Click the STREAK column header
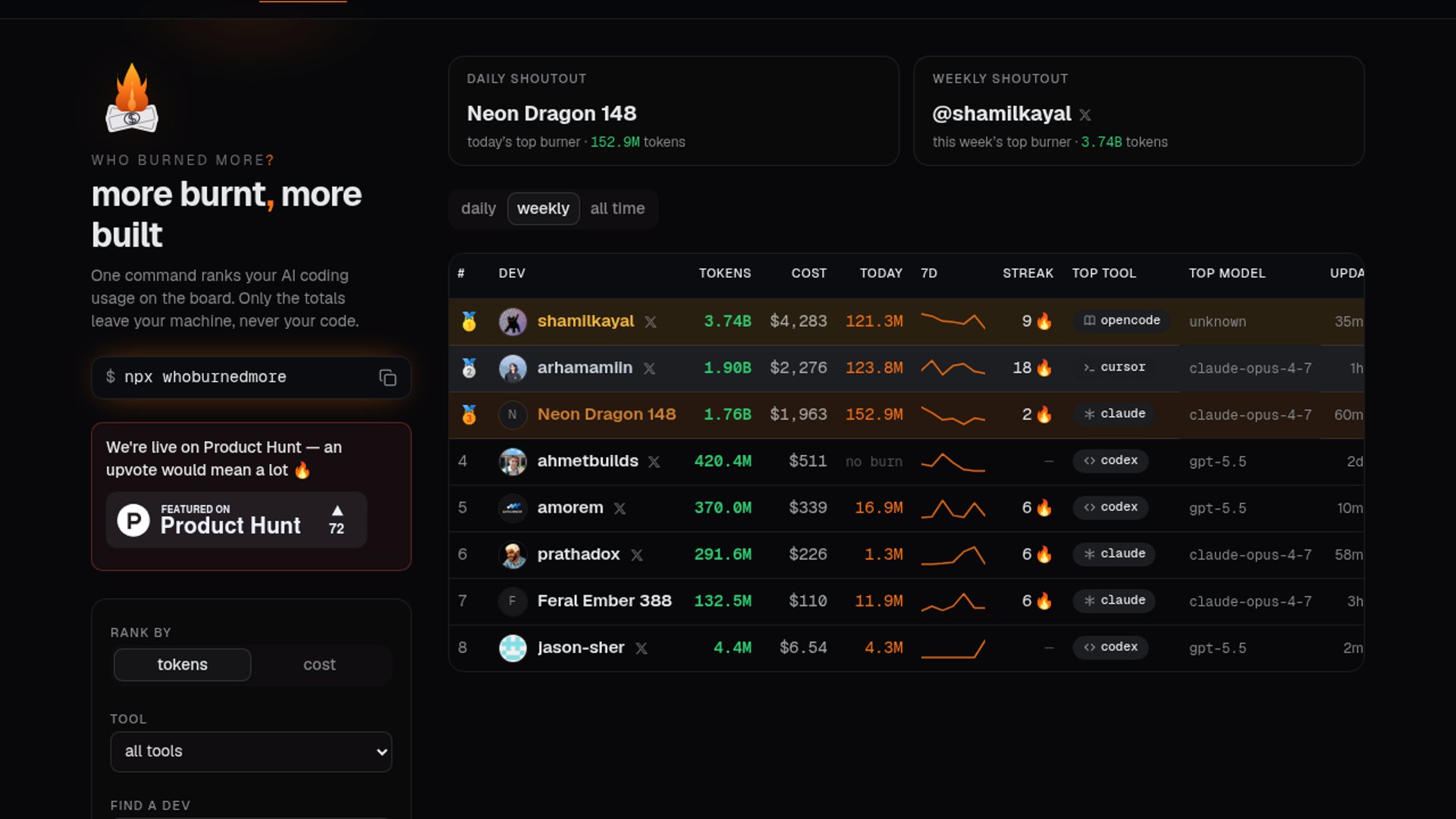 coord(1028,273)
